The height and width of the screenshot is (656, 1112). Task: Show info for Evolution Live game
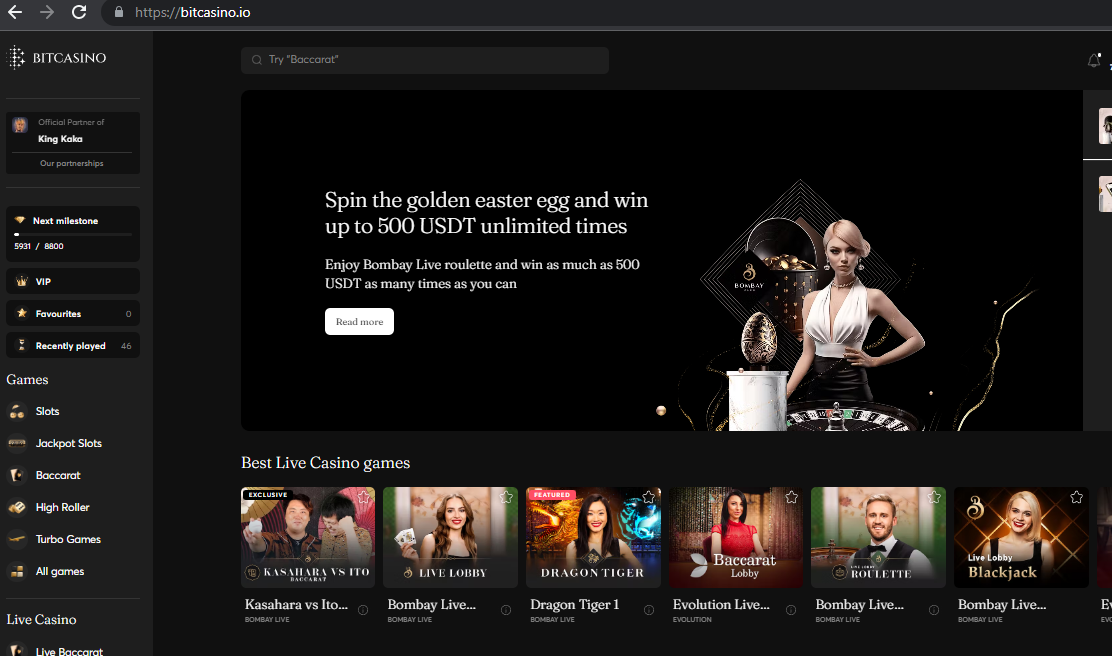click(x=791, y=610)
